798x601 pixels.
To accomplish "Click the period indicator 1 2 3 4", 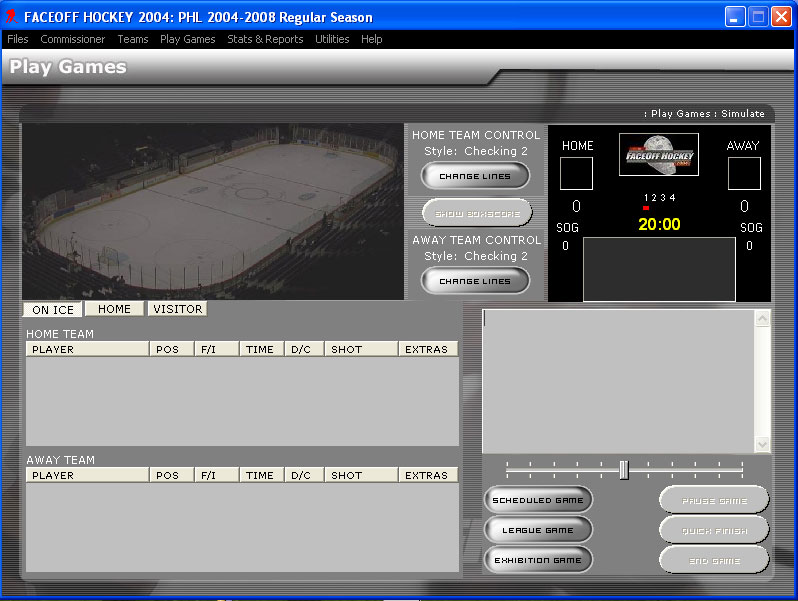I will (659, 198).
